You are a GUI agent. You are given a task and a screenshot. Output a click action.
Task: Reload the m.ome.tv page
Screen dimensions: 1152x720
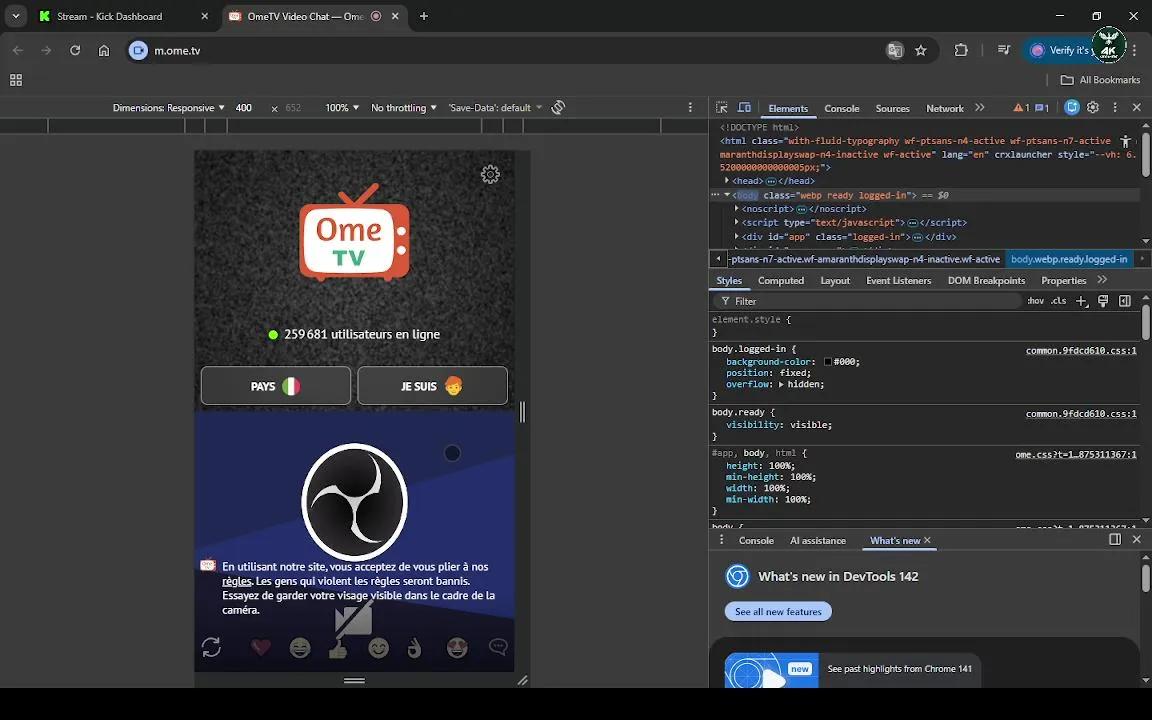coord(75,51)
